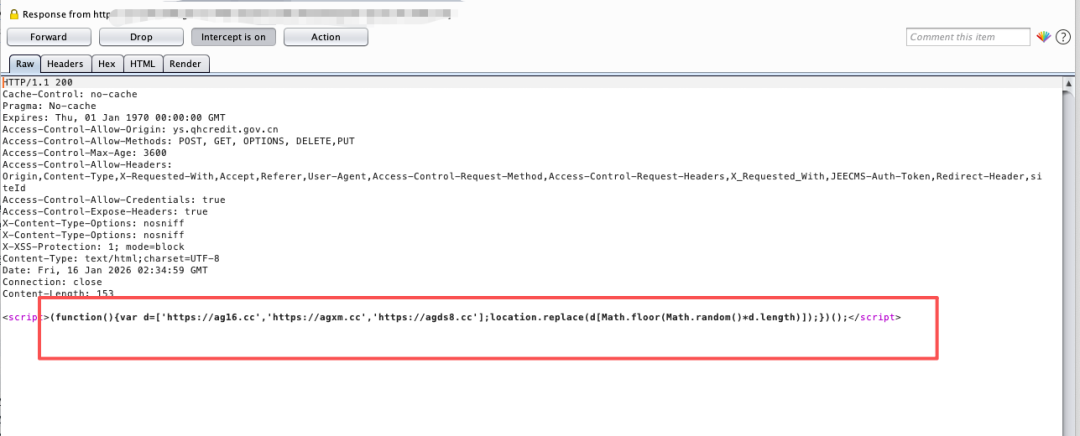Click the Access-Control-Allow-Credentials: true line
This screenshot has height=436, width=1080.
[x=114, y=200]
